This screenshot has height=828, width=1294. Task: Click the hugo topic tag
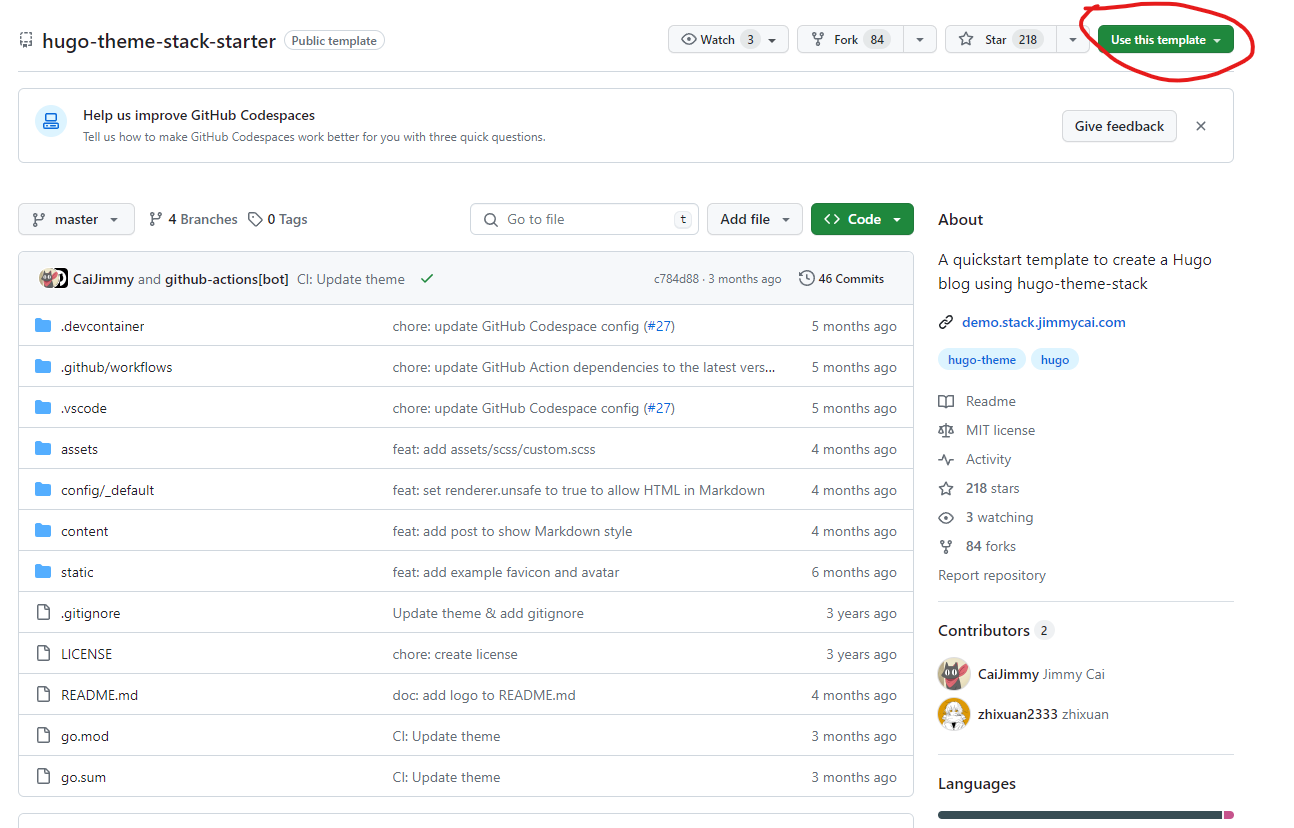click(x=1055, y=359)
